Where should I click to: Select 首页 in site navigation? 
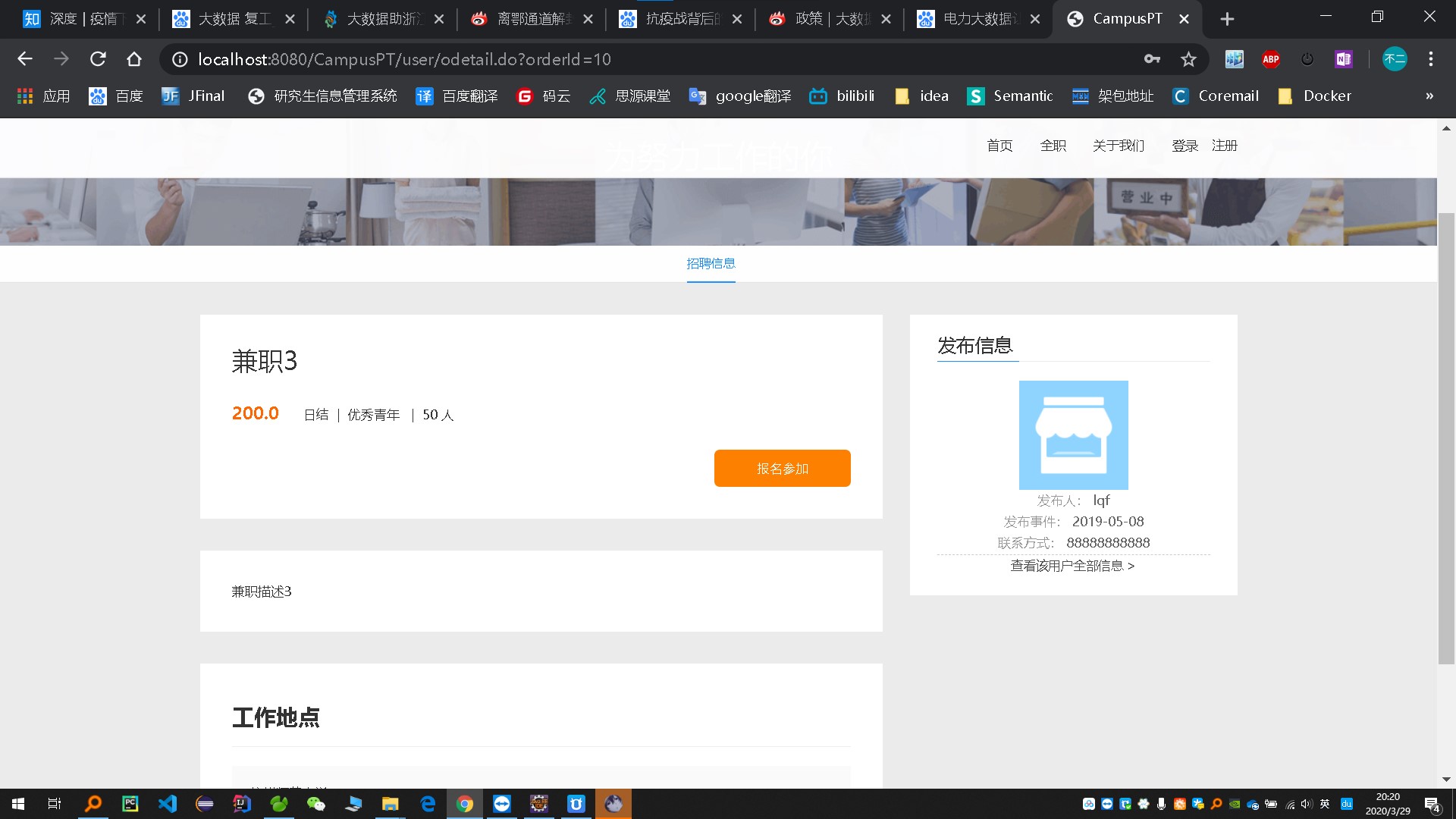tap(999, 146)
